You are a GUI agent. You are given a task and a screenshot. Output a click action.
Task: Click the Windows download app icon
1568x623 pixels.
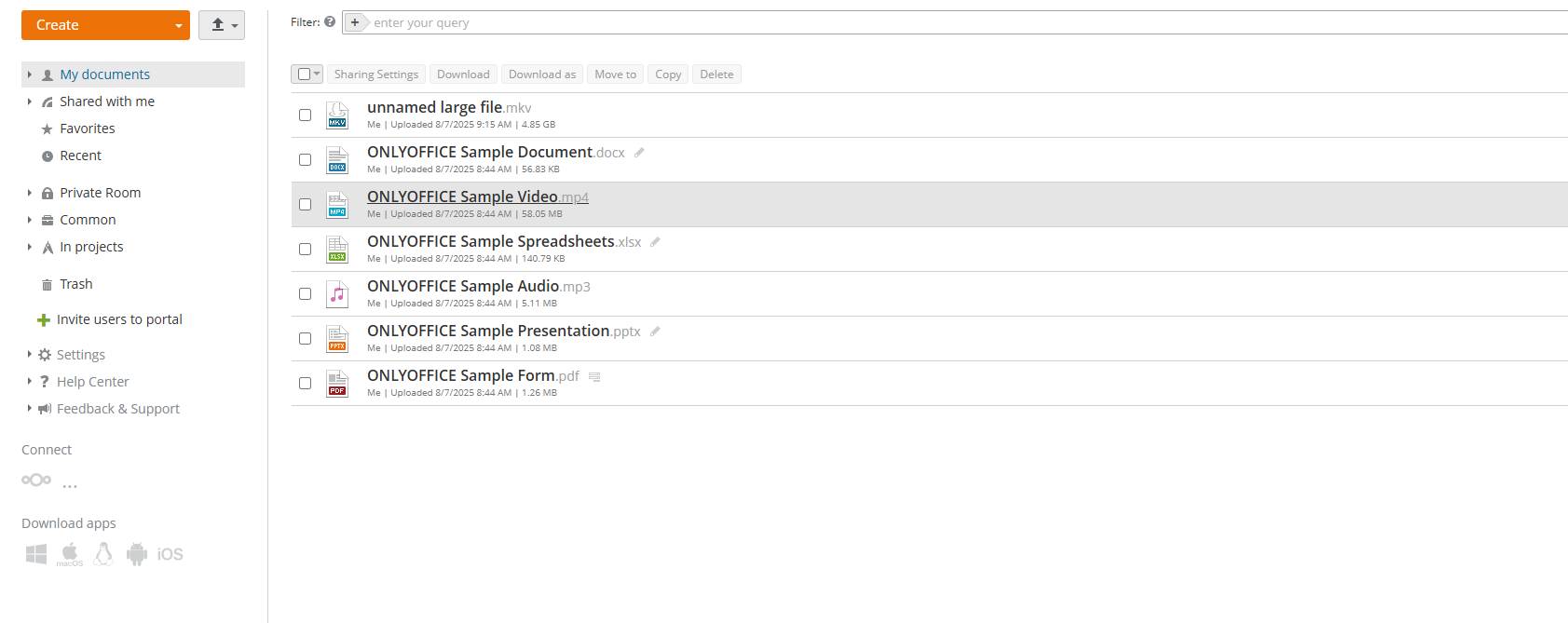point(36,554)
